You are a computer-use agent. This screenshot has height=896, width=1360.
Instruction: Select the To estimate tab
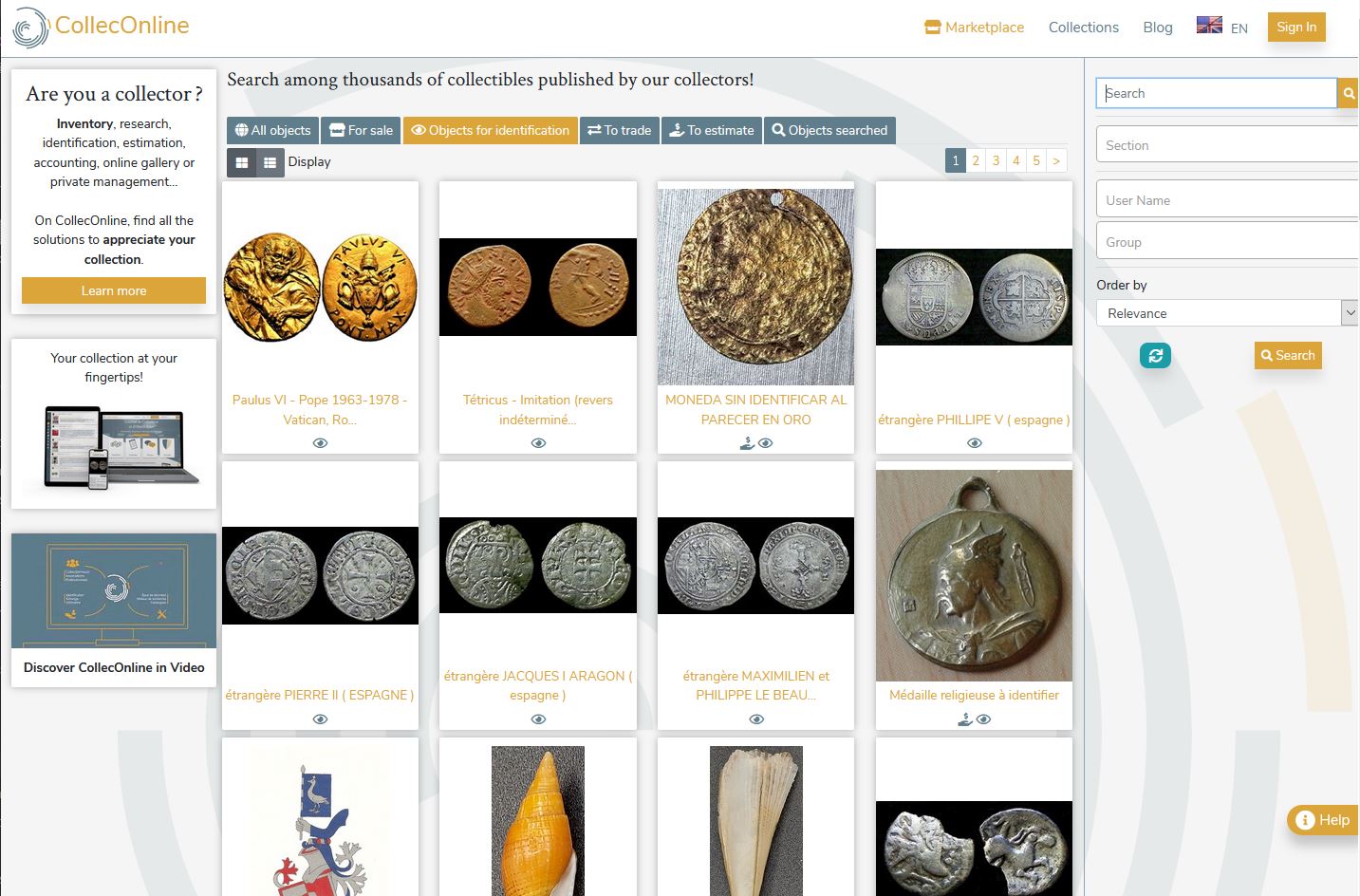(x=711, y=130)
